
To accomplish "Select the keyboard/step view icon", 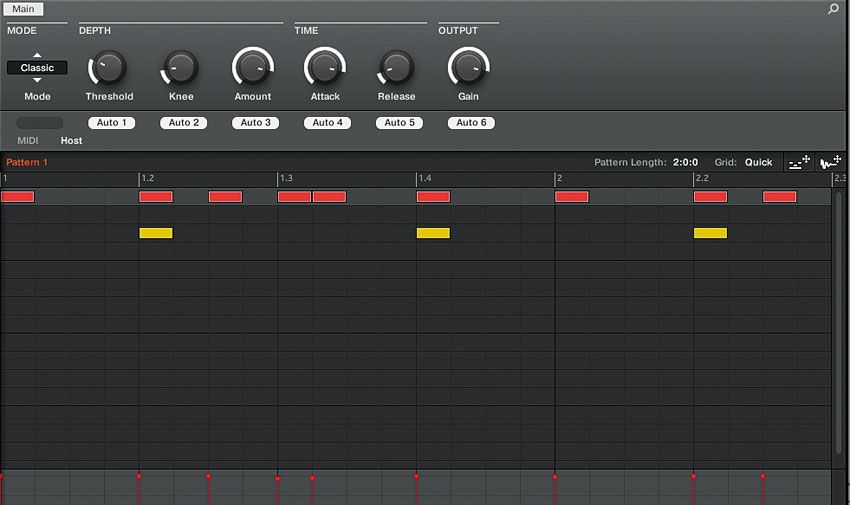I will [x=799, y=162].
